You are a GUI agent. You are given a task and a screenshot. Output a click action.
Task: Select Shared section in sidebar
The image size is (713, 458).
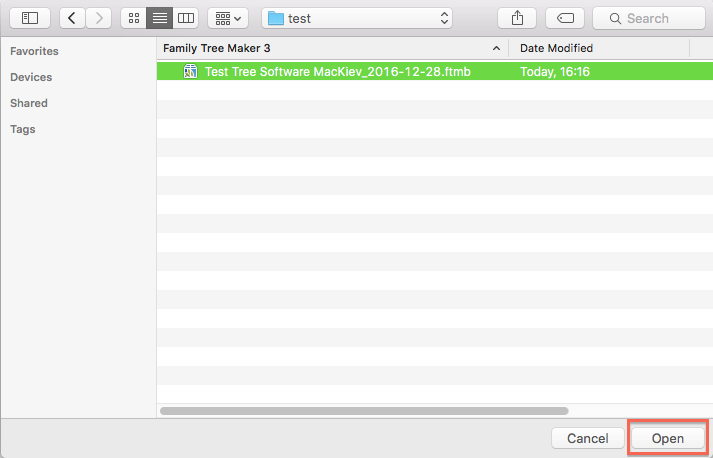point(29,103)
